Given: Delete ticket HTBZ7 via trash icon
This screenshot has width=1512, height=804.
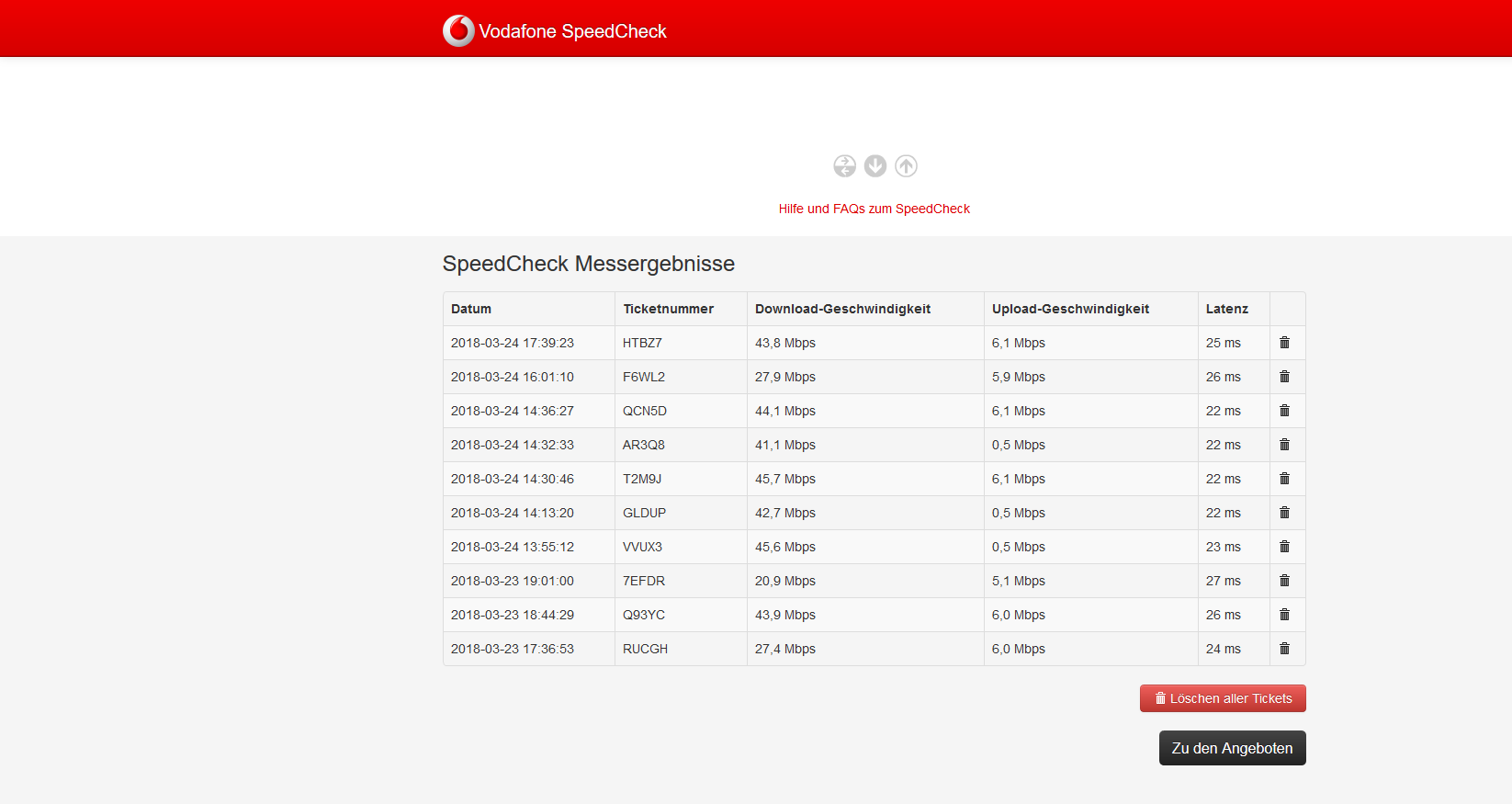Looking at the screenshot, I should (x=1284, y=343).
